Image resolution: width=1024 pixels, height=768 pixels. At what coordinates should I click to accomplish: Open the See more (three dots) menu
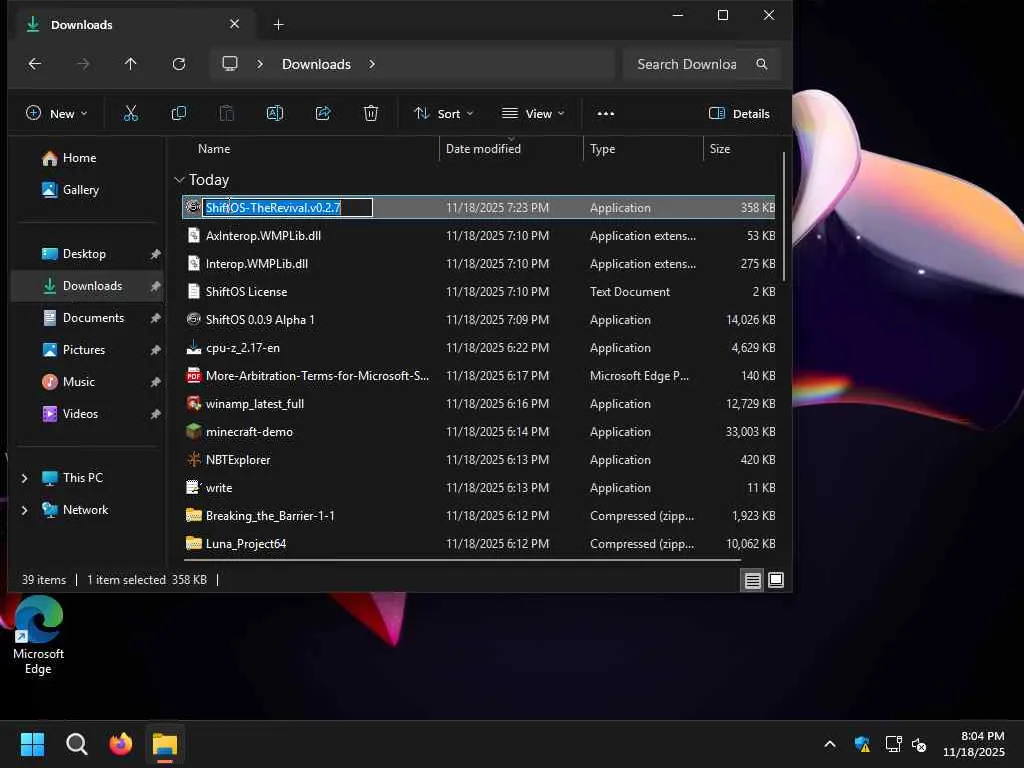pos(605,114)
